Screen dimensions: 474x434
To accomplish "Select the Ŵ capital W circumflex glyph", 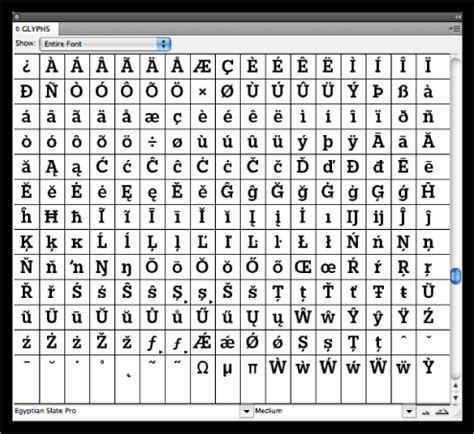I will pyautogui.click(x=303, y=317).
